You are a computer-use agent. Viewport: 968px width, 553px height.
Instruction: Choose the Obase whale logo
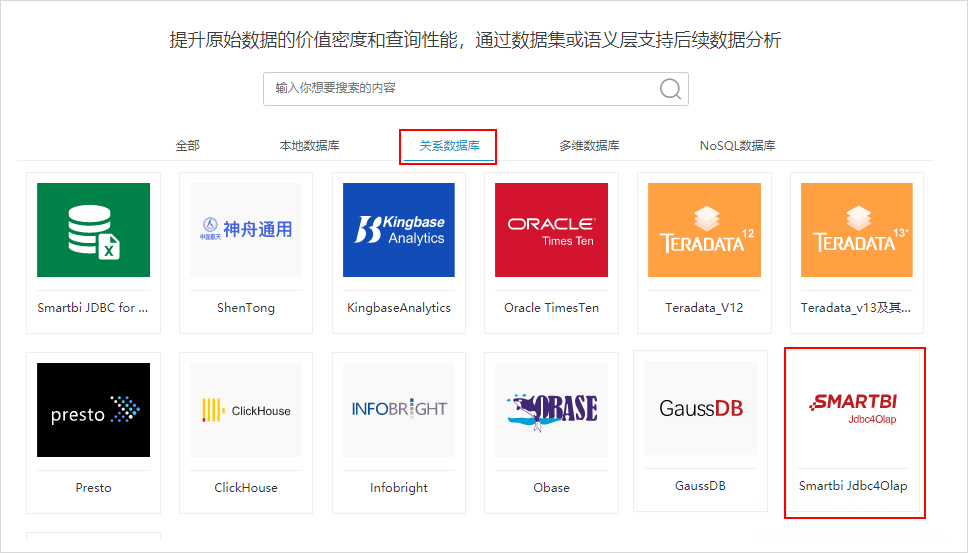coord(551,410)
